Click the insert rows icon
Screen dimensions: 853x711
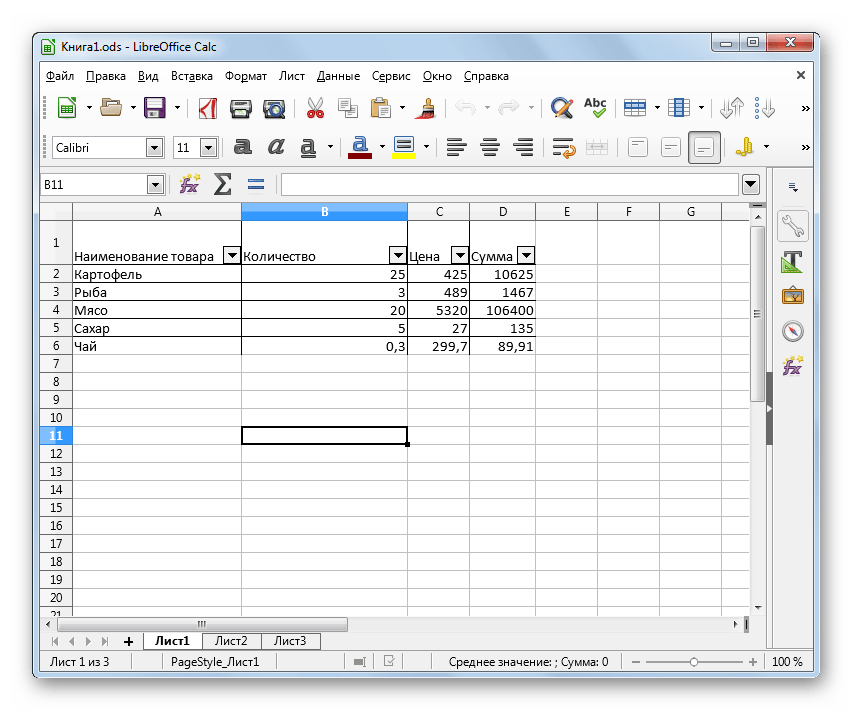(x=635, y=108)
